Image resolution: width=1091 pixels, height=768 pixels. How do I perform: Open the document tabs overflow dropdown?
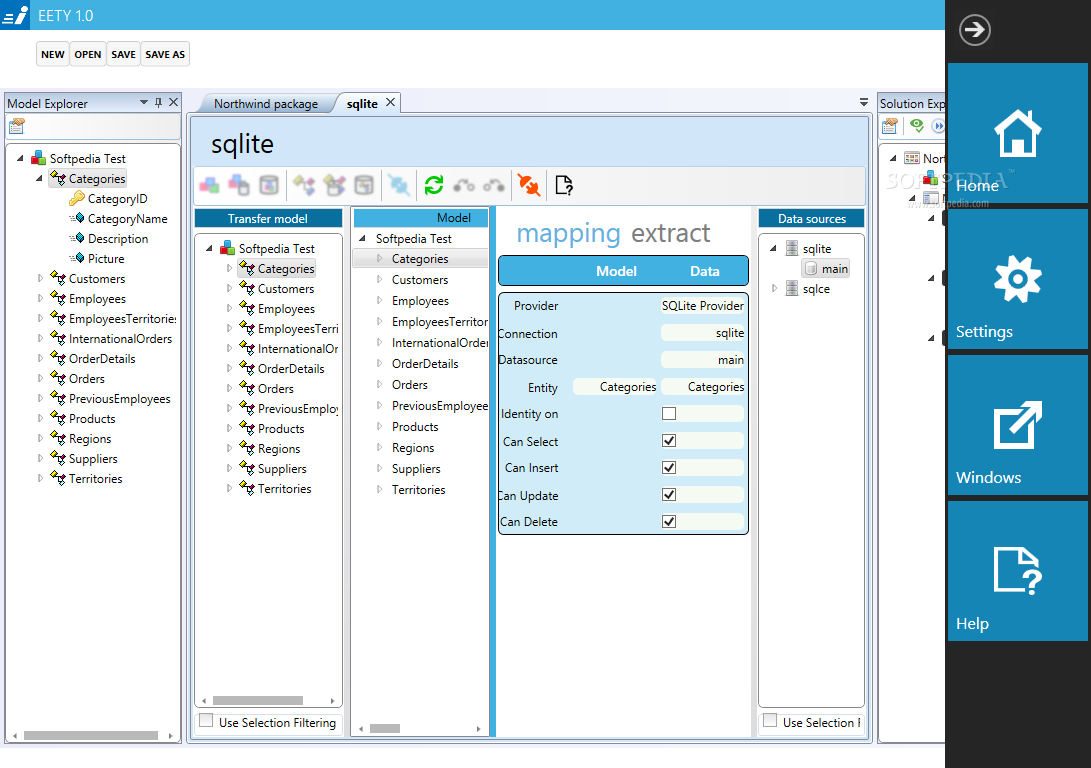[x=863, y=102]
